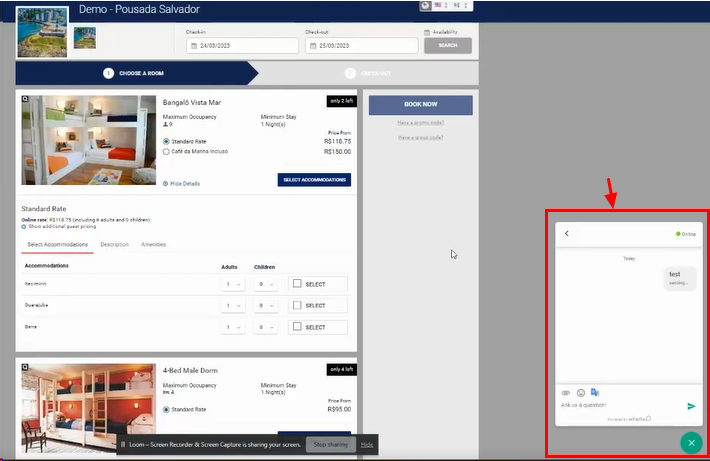Click the translate icon in chat
This screenshot has width=710, height=461.
(595, 392)
